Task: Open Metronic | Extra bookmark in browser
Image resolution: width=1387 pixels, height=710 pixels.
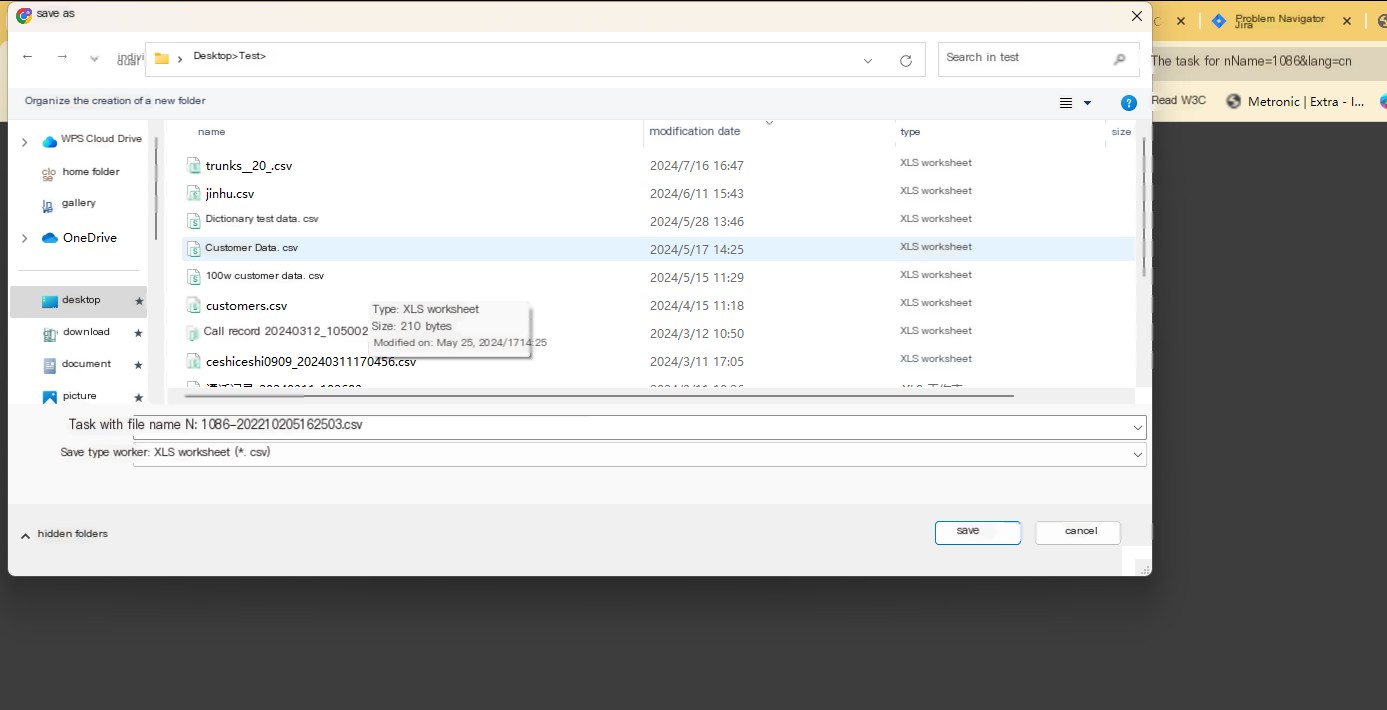Action: (1296, 101)
